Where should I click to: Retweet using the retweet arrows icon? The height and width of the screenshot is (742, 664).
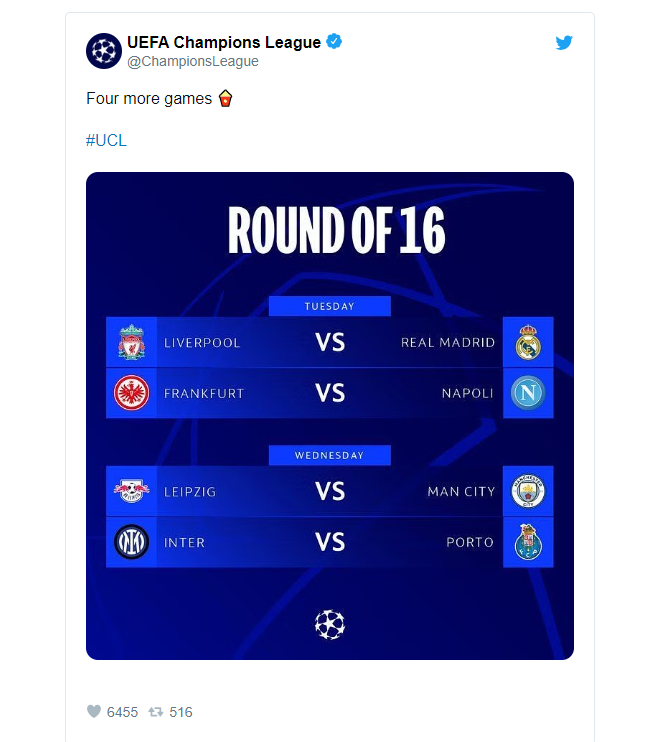156,712
